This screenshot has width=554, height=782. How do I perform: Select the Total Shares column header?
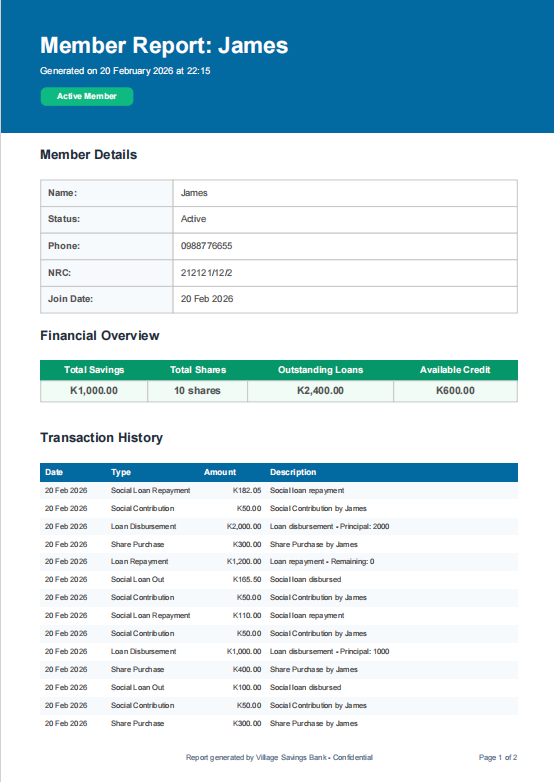pos(198,370)
